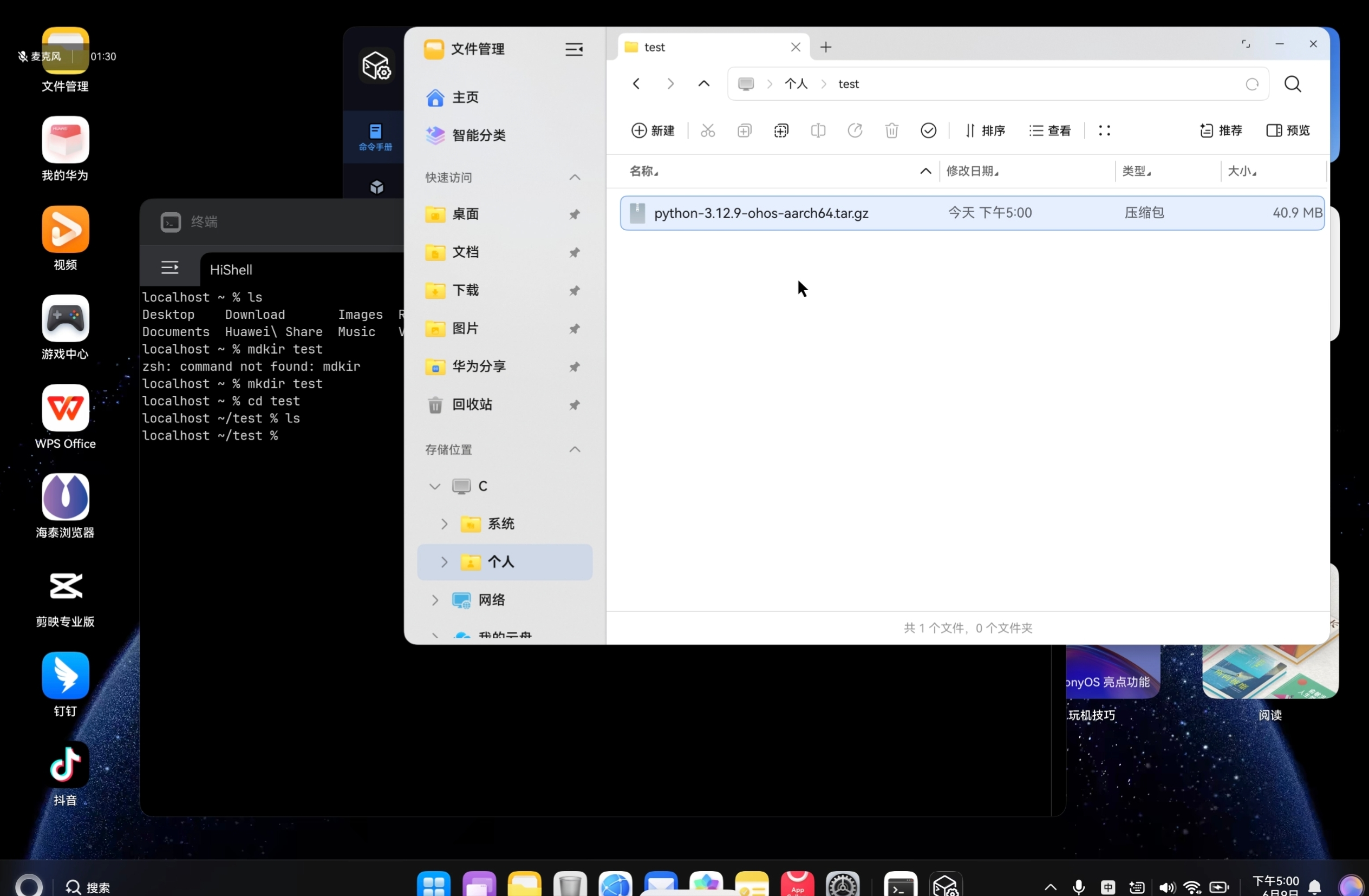
Task: Open taskbar 搜索 search box
Action: coord(88,887)
